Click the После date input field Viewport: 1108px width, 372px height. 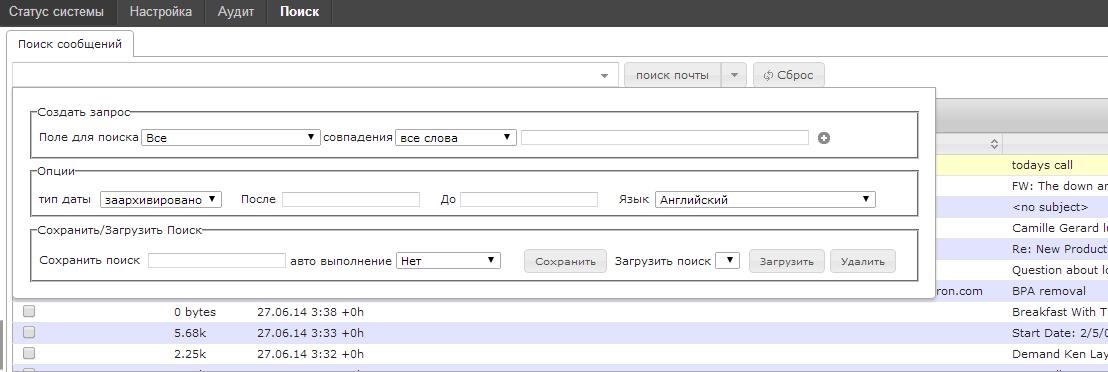click(350, 200)
